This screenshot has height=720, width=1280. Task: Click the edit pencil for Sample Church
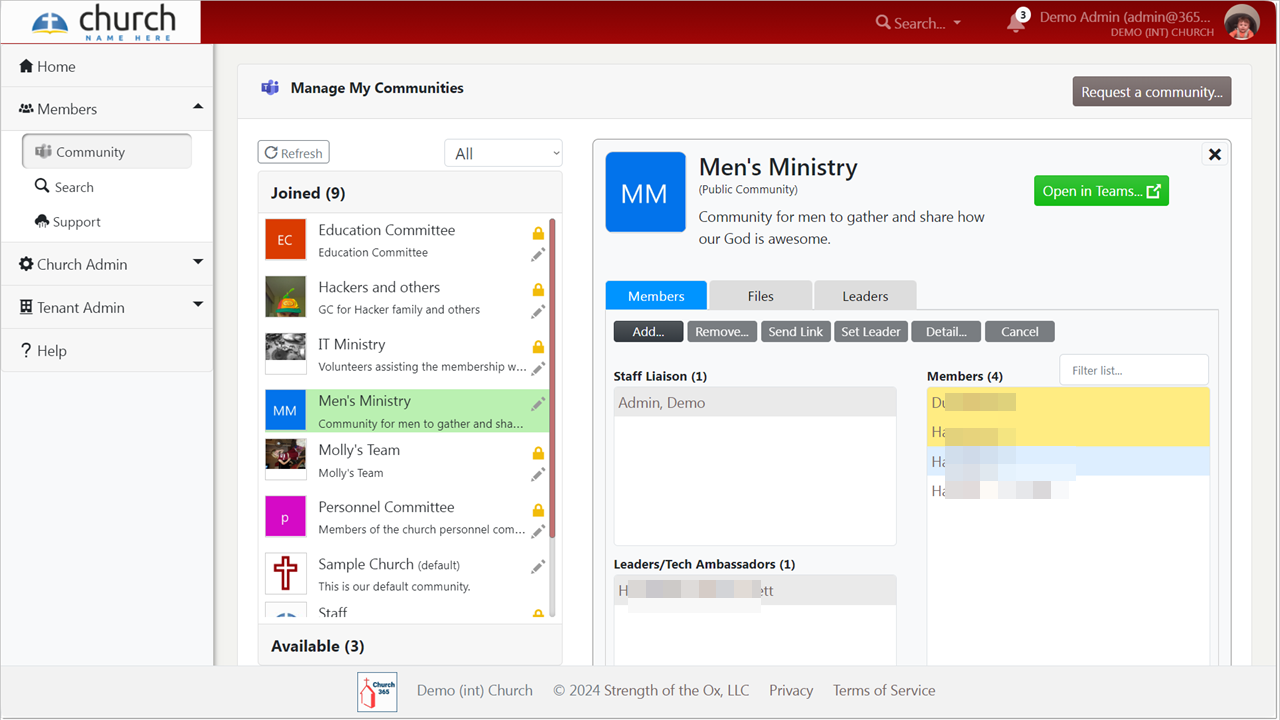tap(538, 566)
